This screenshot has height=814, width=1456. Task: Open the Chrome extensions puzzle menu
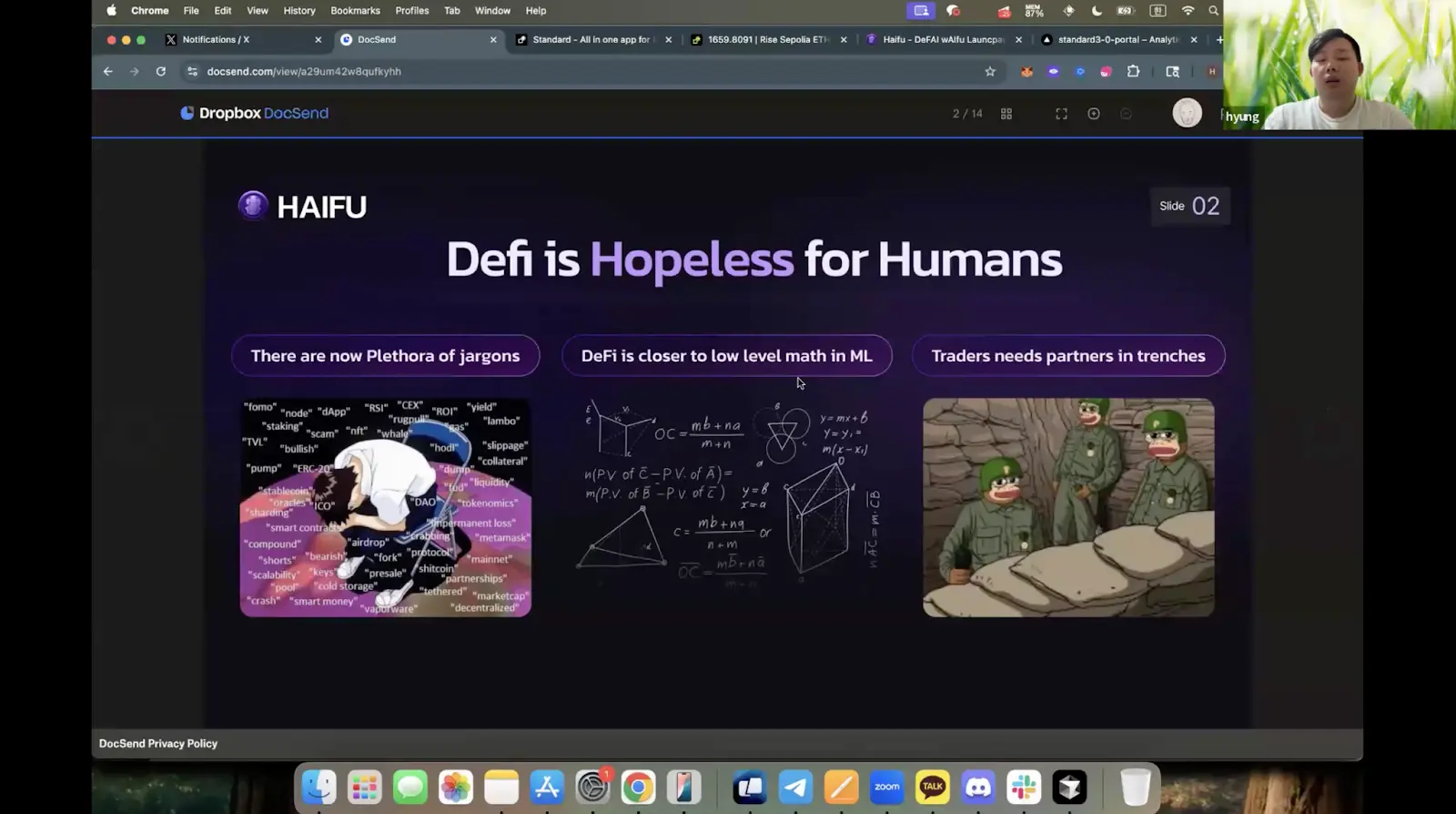click(1133, 71)
